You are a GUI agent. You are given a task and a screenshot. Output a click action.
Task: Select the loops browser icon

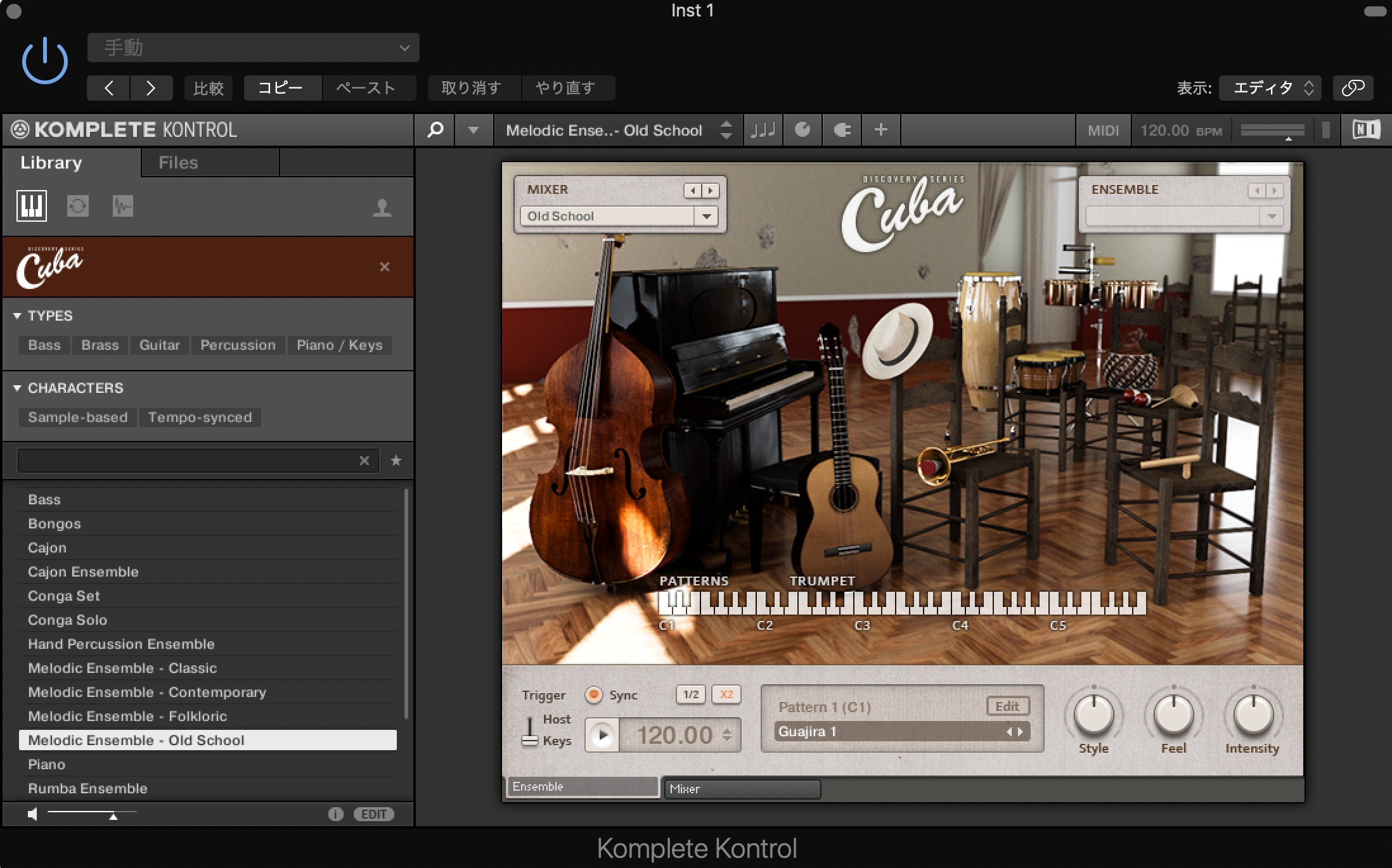point(78,206)
